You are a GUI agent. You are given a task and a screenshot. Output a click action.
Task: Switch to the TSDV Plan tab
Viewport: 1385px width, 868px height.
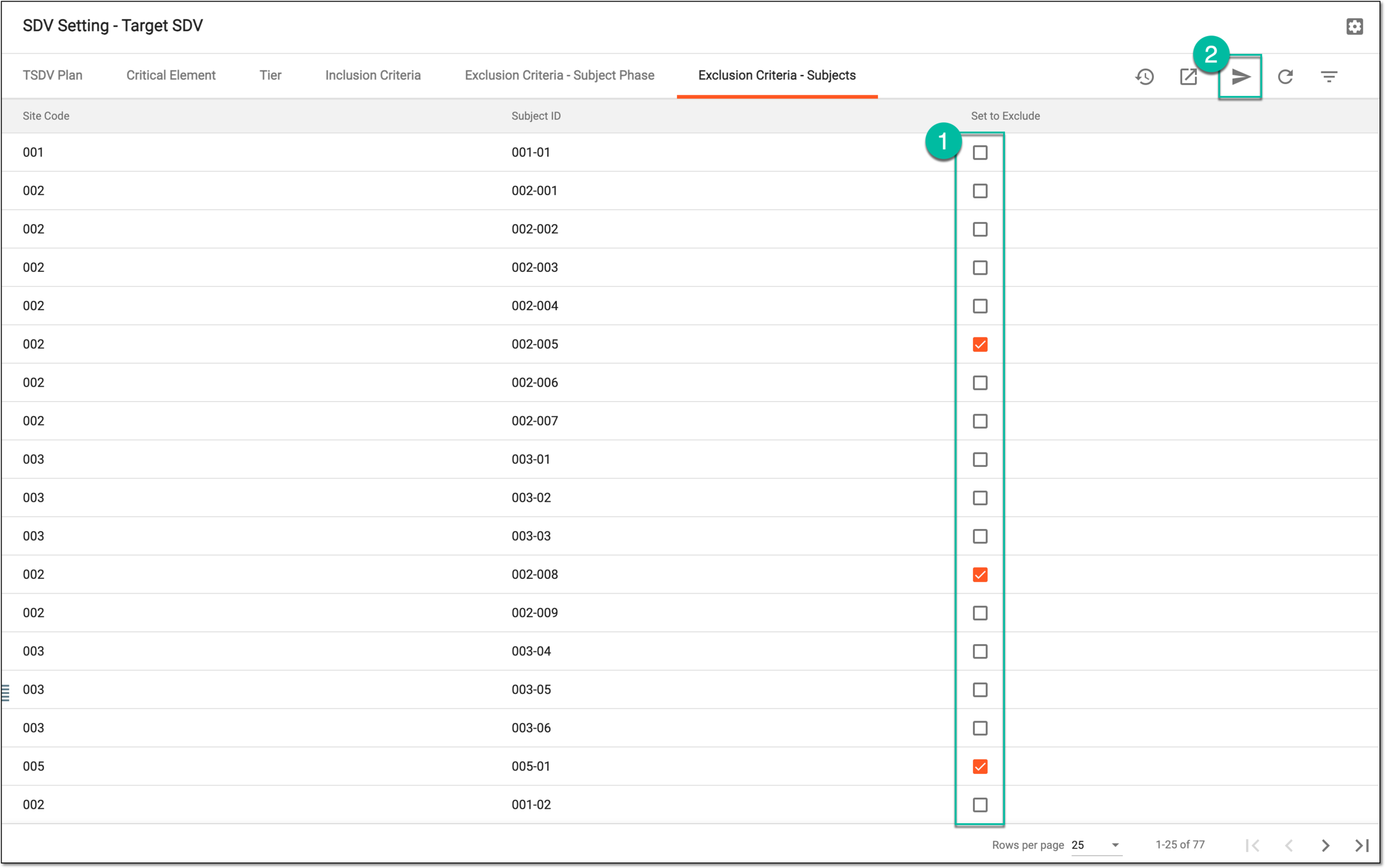pos(53,75)
